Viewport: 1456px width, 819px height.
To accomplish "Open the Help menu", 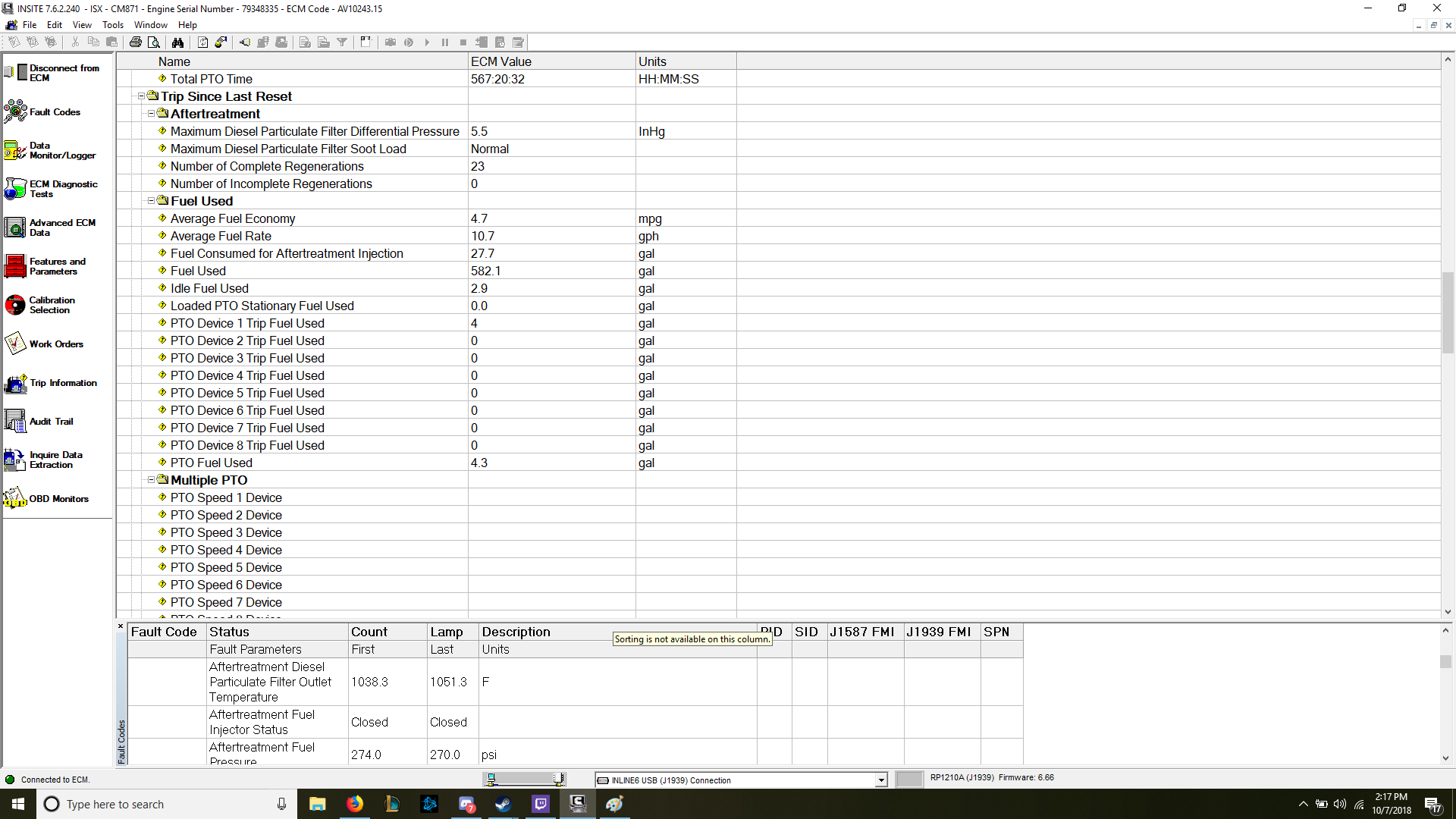I will point(187,25).
